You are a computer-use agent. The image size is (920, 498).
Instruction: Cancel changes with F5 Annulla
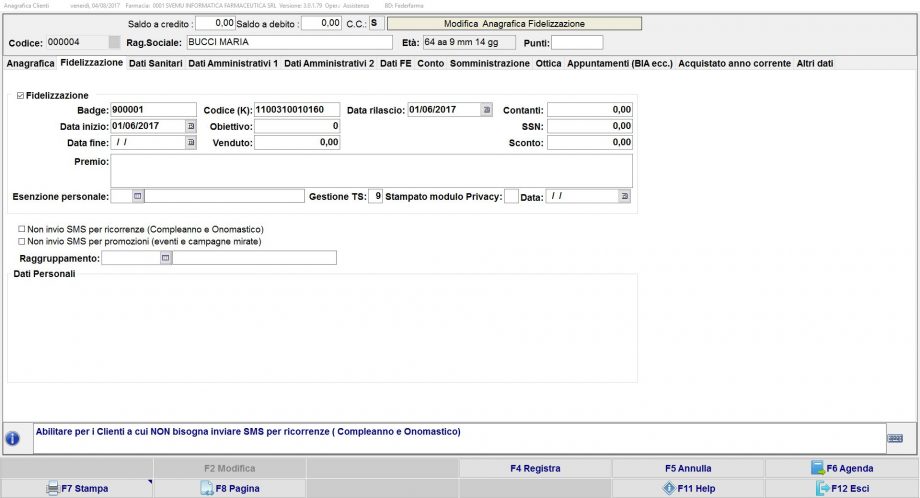point(688,468)
